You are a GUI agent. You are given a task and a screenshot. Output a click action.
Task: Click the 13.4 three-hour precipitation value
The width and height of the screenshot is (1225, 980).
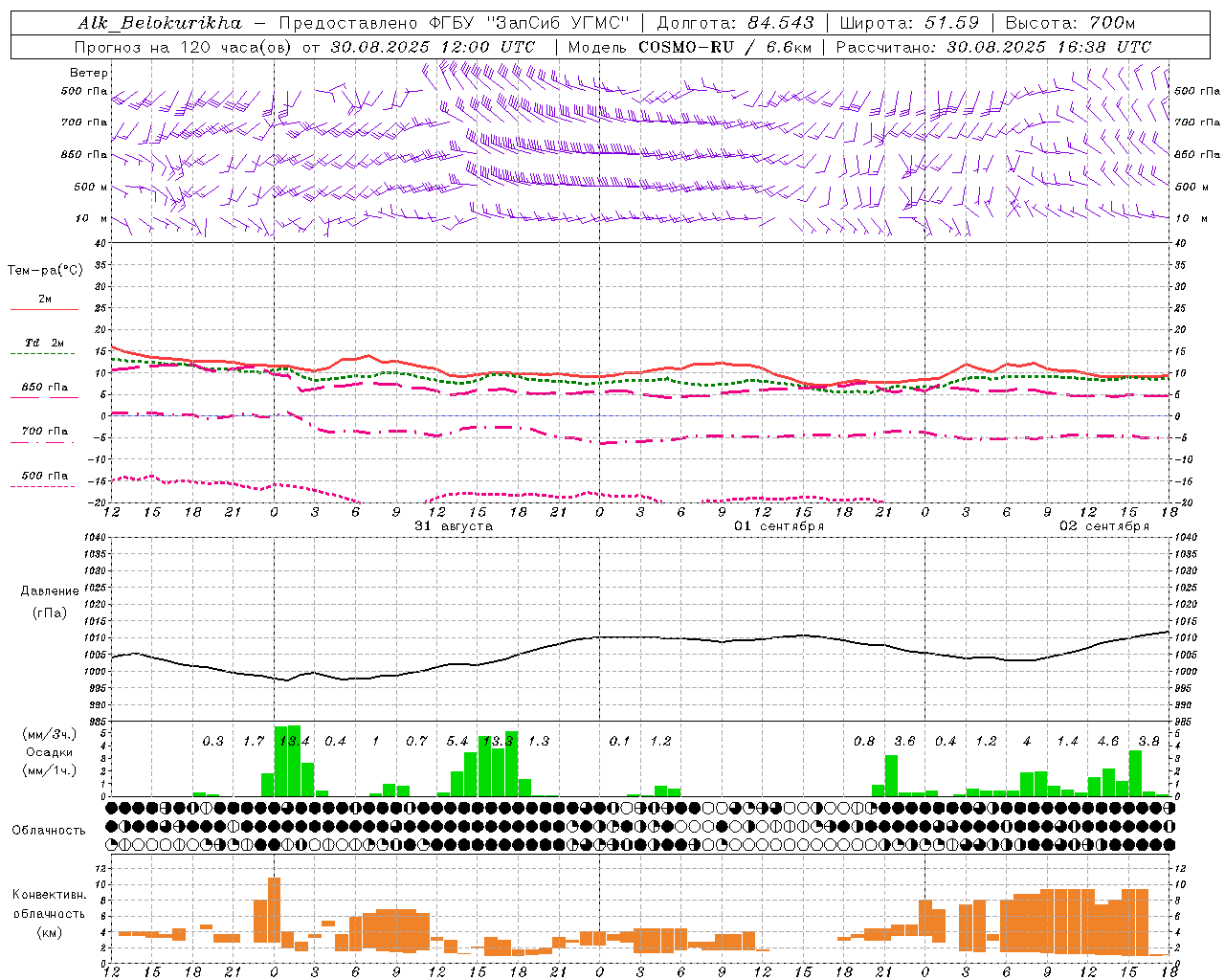point(294,741)
